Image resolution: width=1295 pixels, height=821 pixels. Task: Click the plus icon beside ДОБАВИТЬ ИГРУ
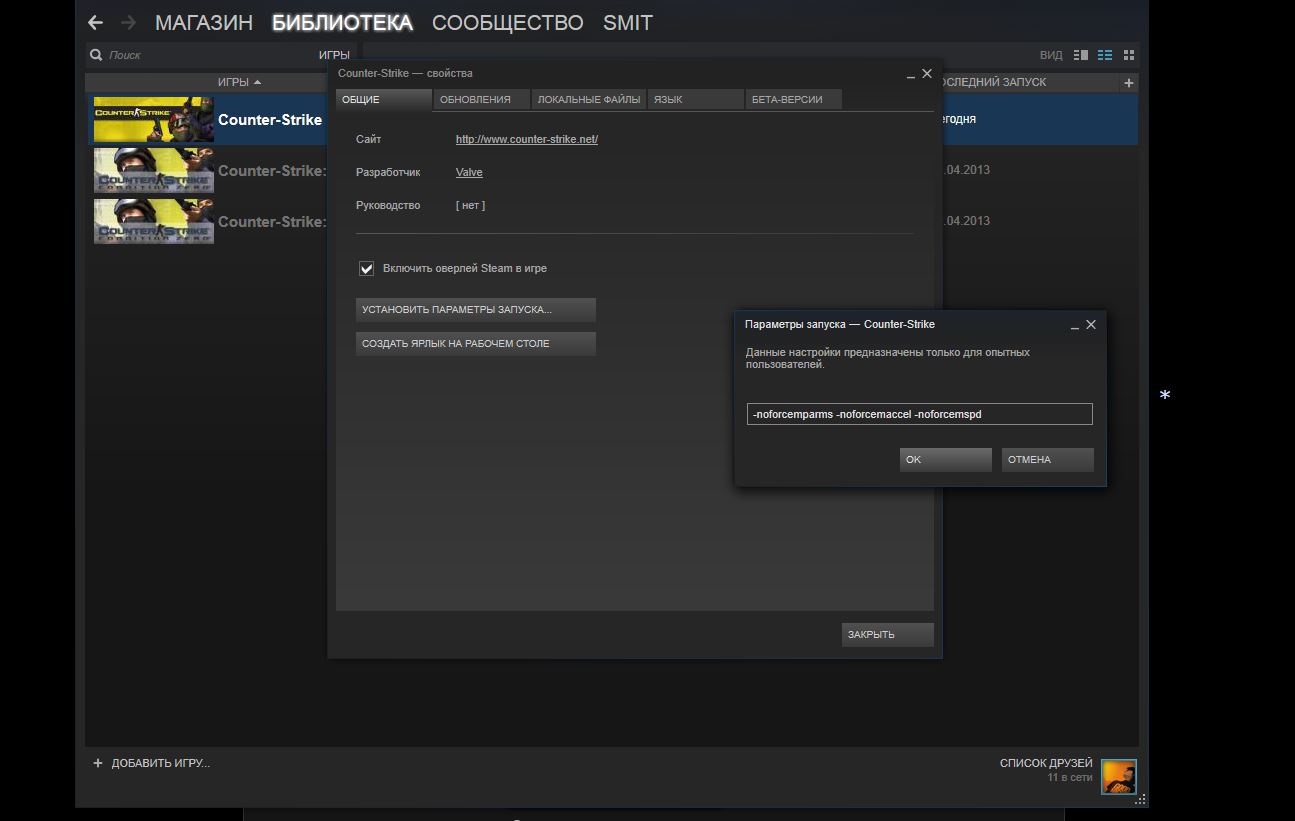(98, 763)
